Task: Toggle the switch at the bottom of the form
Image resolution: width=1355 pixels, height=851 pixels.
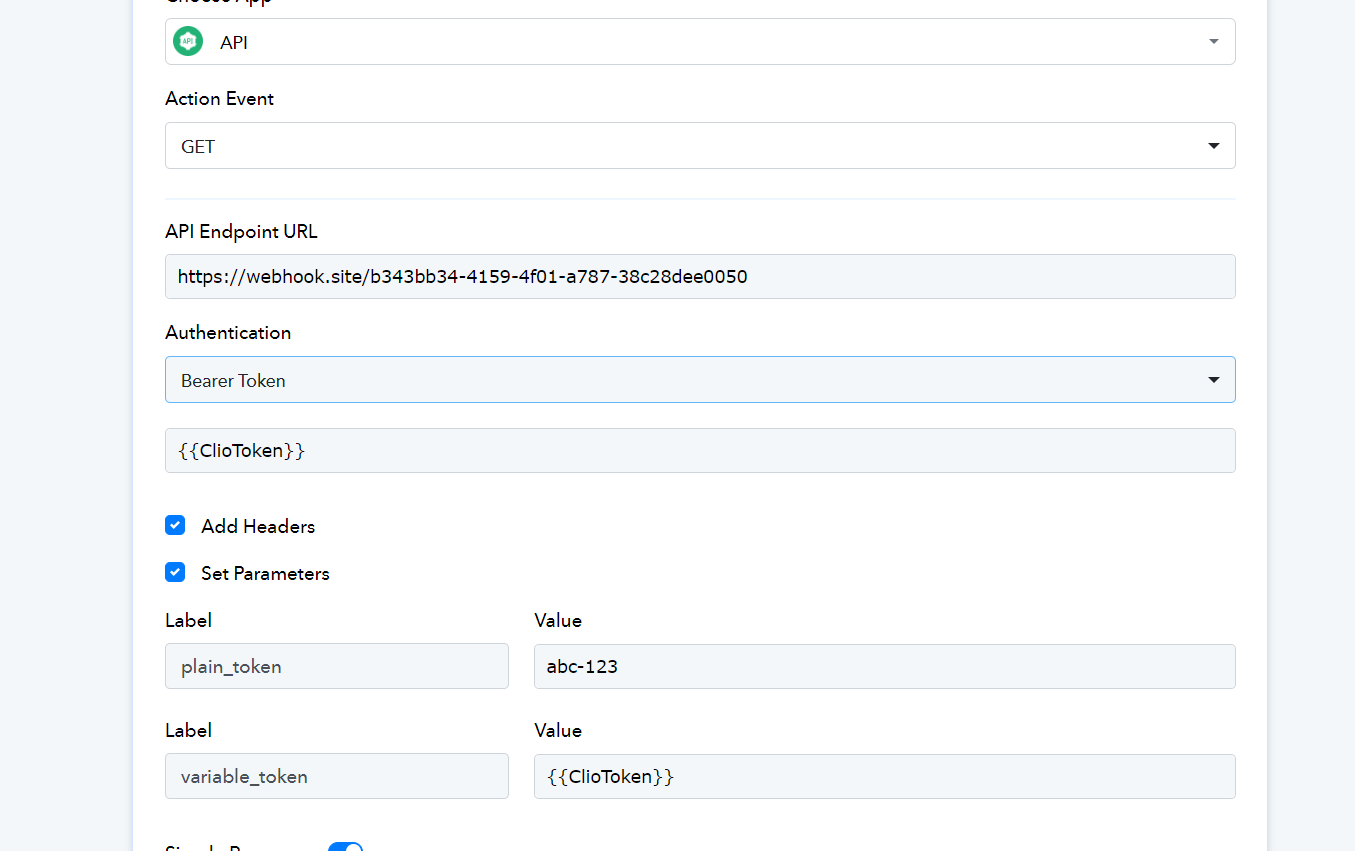Action: click(345, 846)
